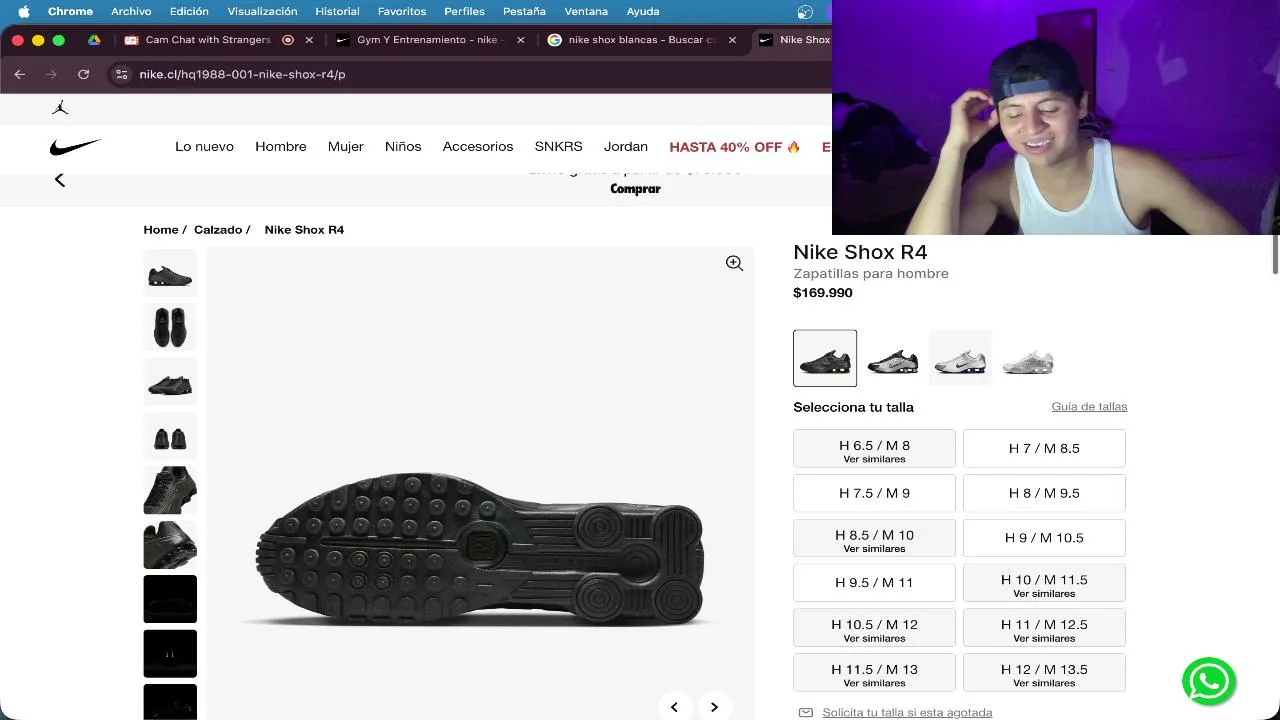
Task: Click Solicita tu talla si esta agotada
Action: tap(907, 712)
